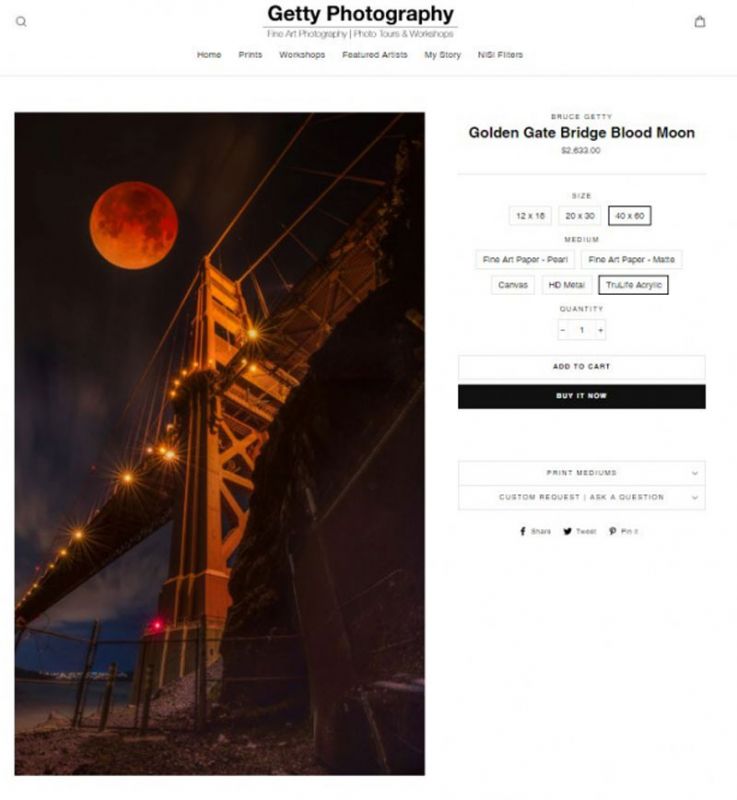The image size is (737, 800).
Task: Go to Workshops in navigation
Action: [302, 55]
